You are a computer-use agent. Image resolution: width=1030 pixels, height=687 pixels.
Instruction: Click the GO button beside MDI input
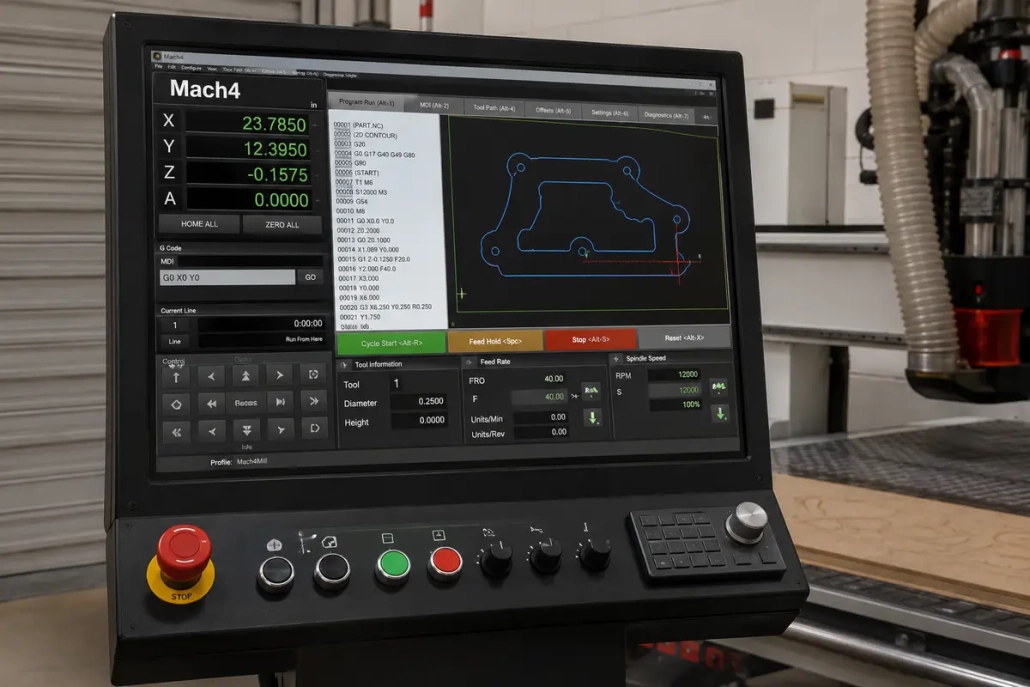311,277
